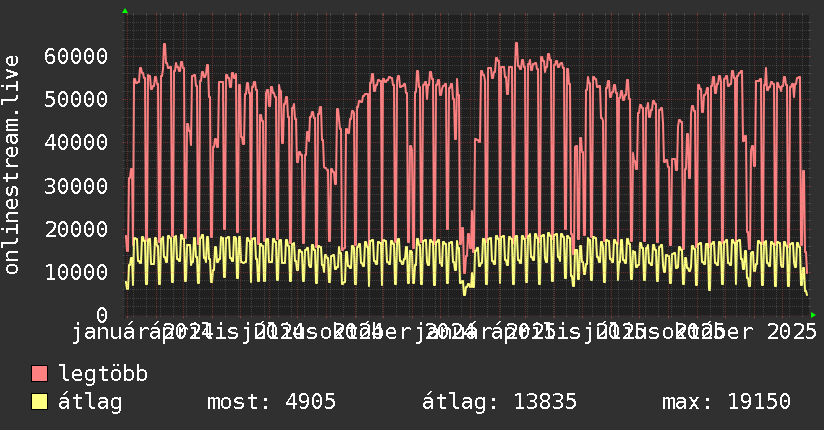The image size is (824, 430).
Task: Click the vertical onlinestream.live axis title
Action: (12, 179)
